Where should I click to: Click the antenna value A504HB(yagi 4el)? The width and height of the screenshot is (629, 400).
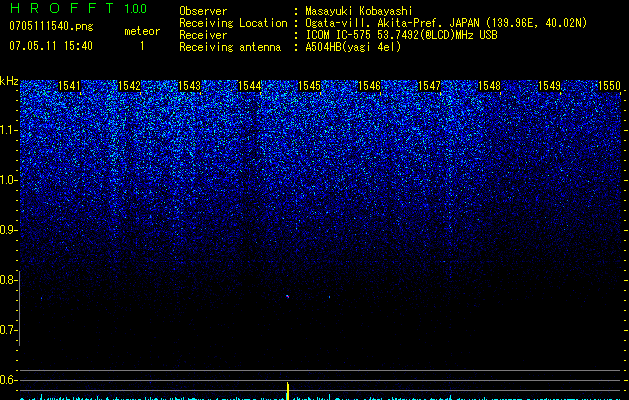tap(353, 47)
